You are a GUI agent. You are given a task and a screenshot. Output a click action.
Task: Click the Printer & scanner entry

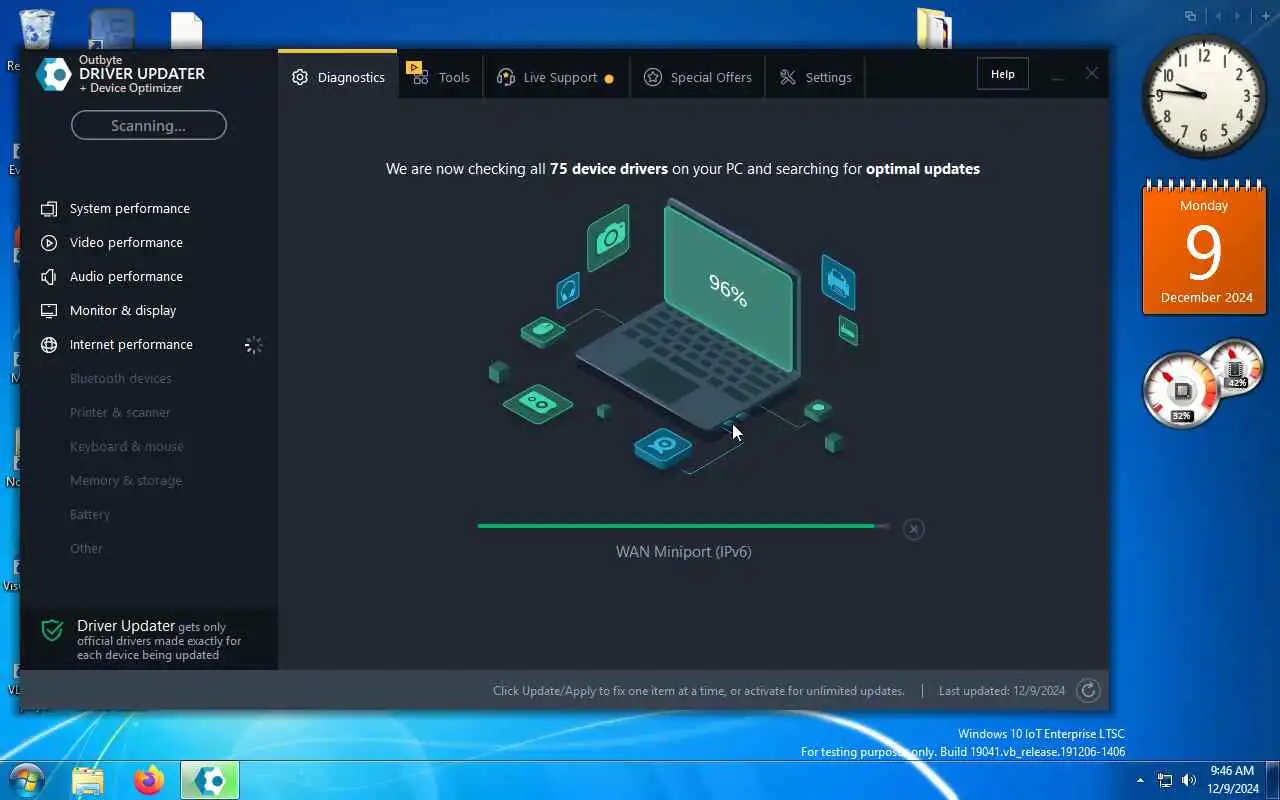[x=120, y=412]
